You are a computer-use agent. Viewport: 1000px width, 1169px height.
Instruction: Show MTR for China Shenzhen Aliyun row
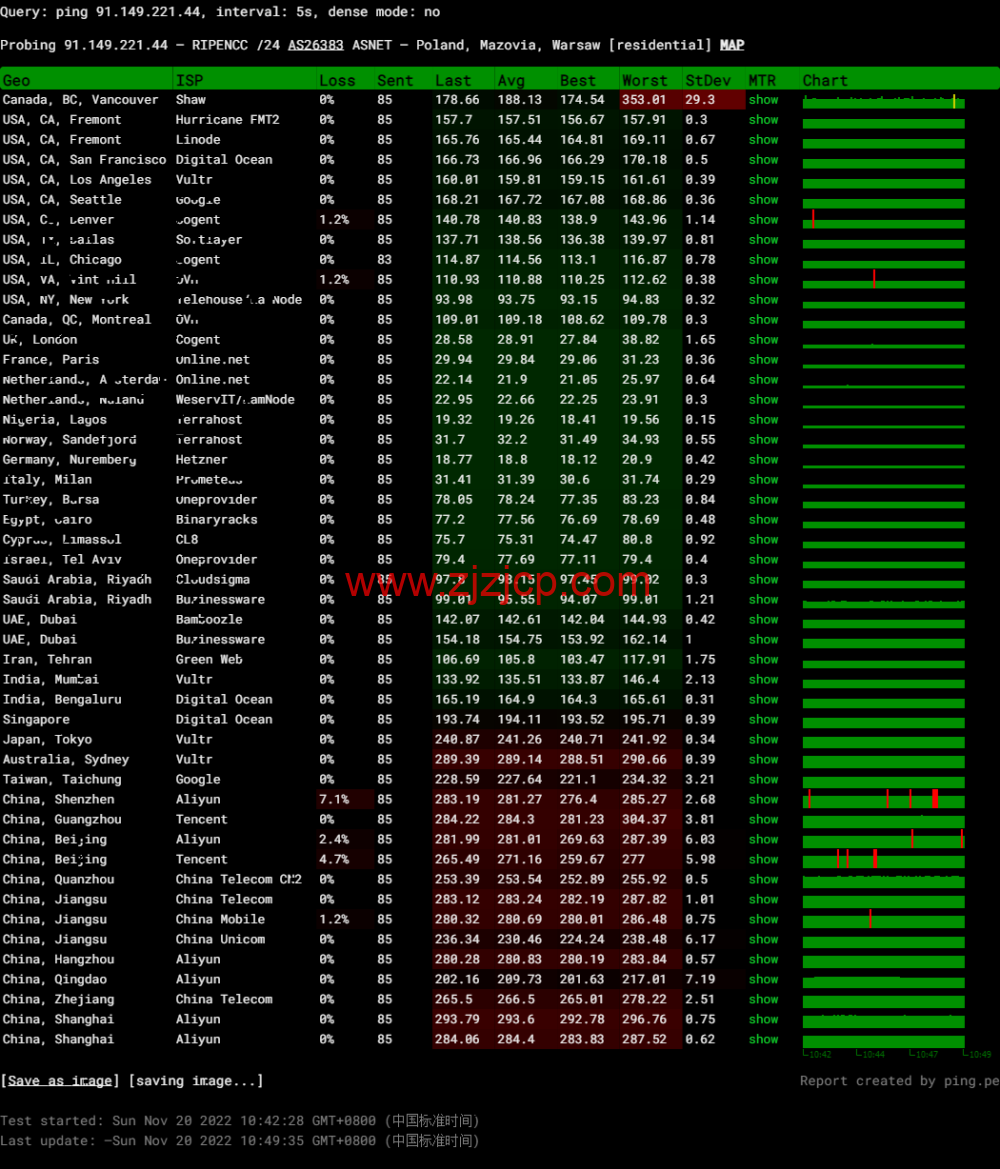[763, 799]
